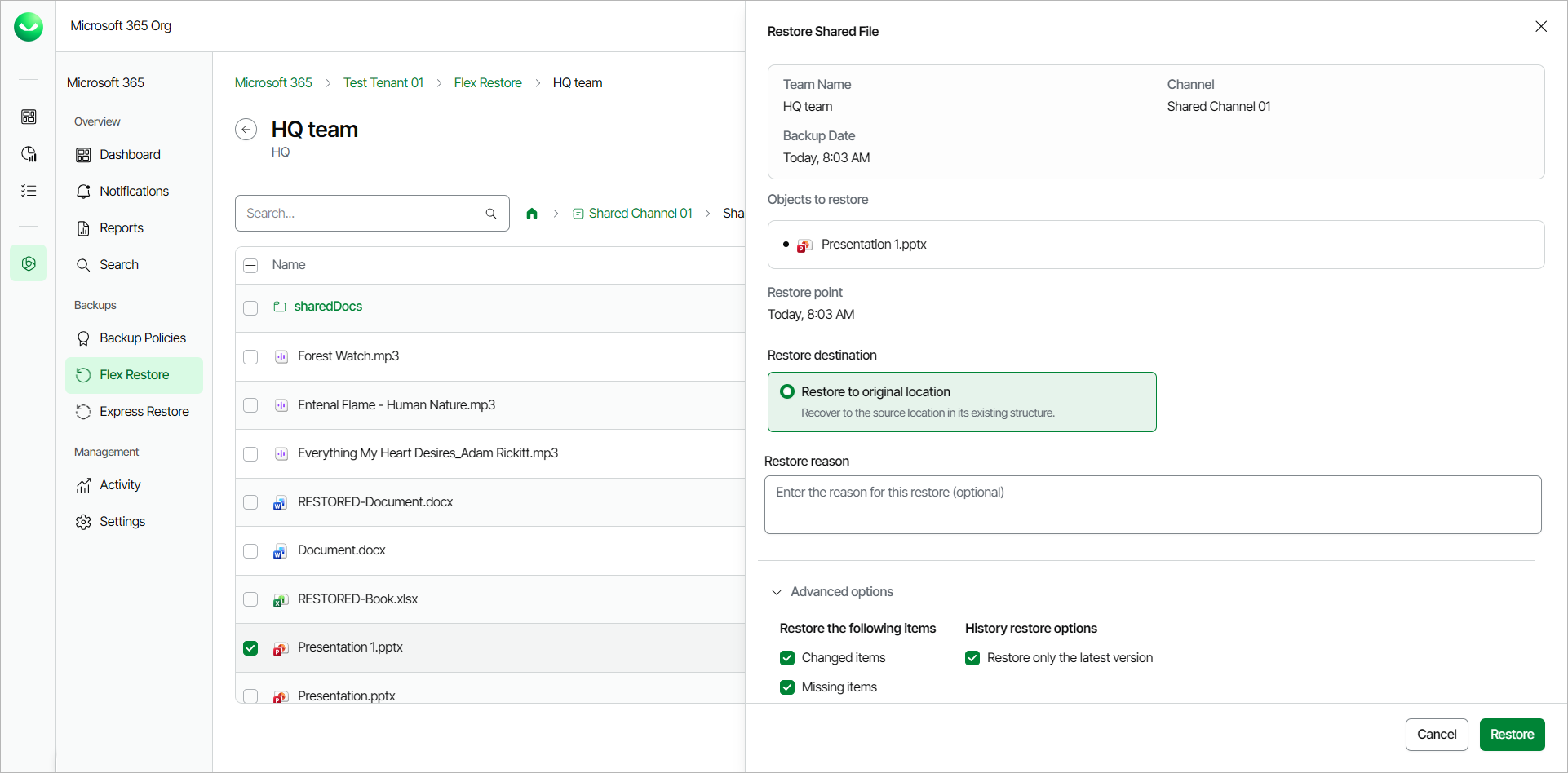The width and height of the screenshot is (1568, 773).
Task: Select the Microsoft 365 hexagon rail icon
Action: tap(29, 263)
